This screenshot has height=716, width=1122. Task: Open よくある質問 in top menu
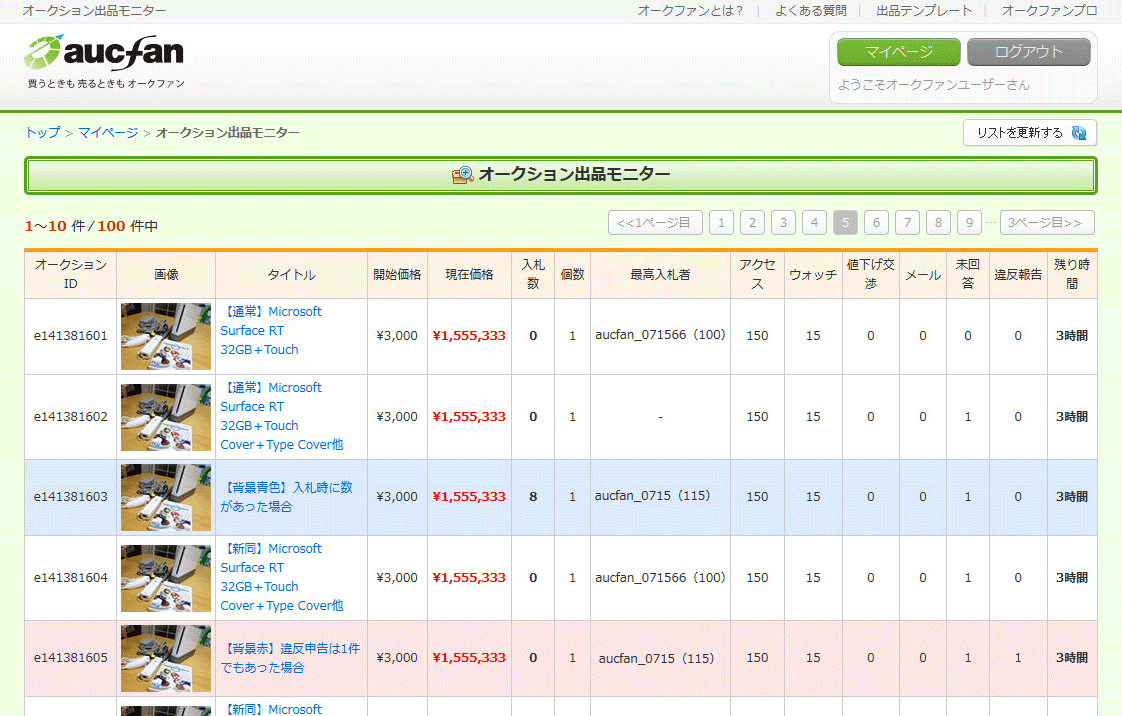pyautogui.click(x=810, y=11)
